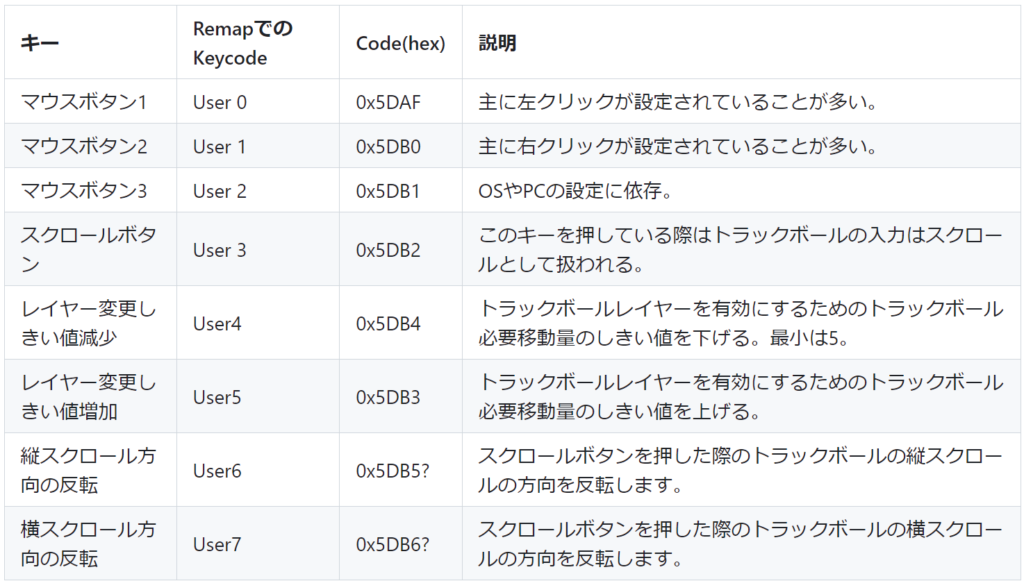
Task: Click the キー column header
Action: 40,45
